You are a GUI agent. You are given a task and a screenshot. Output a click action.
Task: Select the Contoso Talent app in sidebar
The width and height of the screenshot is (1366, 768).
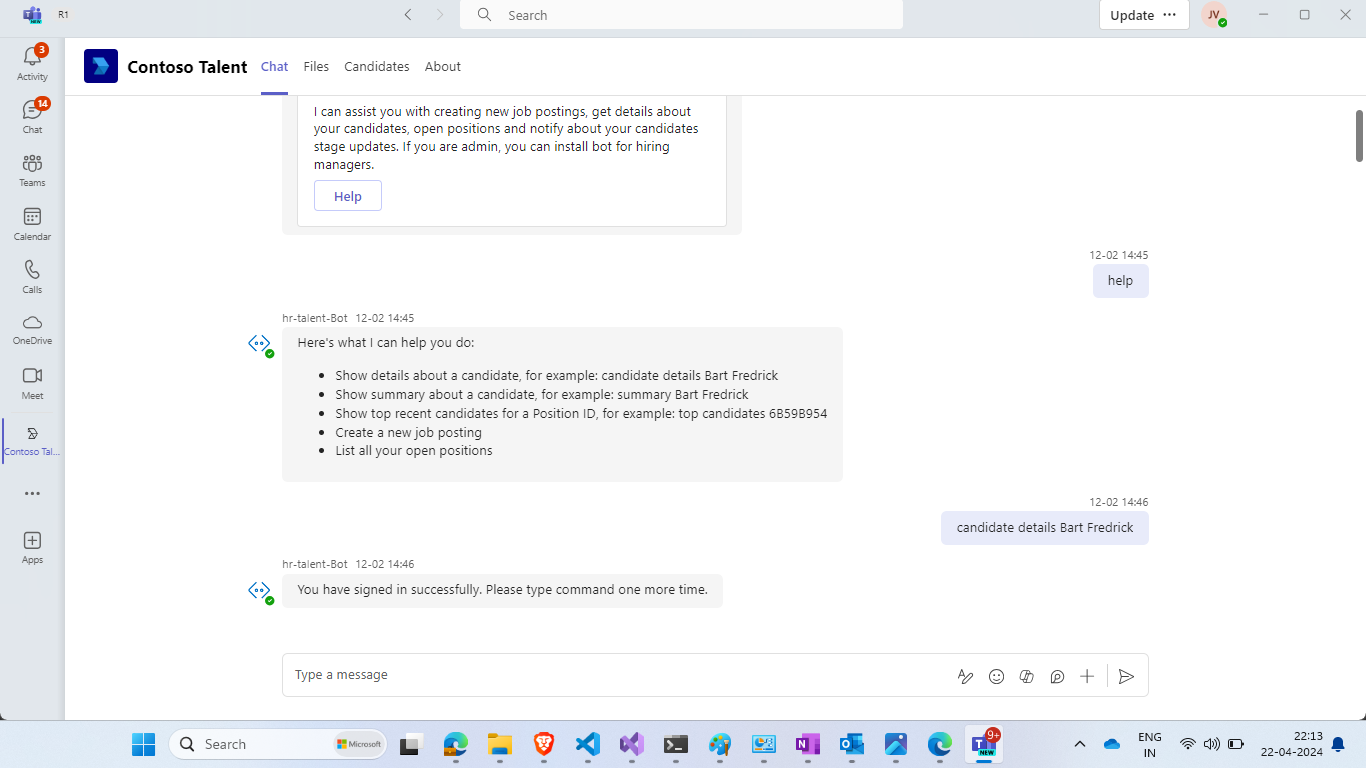point(32,440)
